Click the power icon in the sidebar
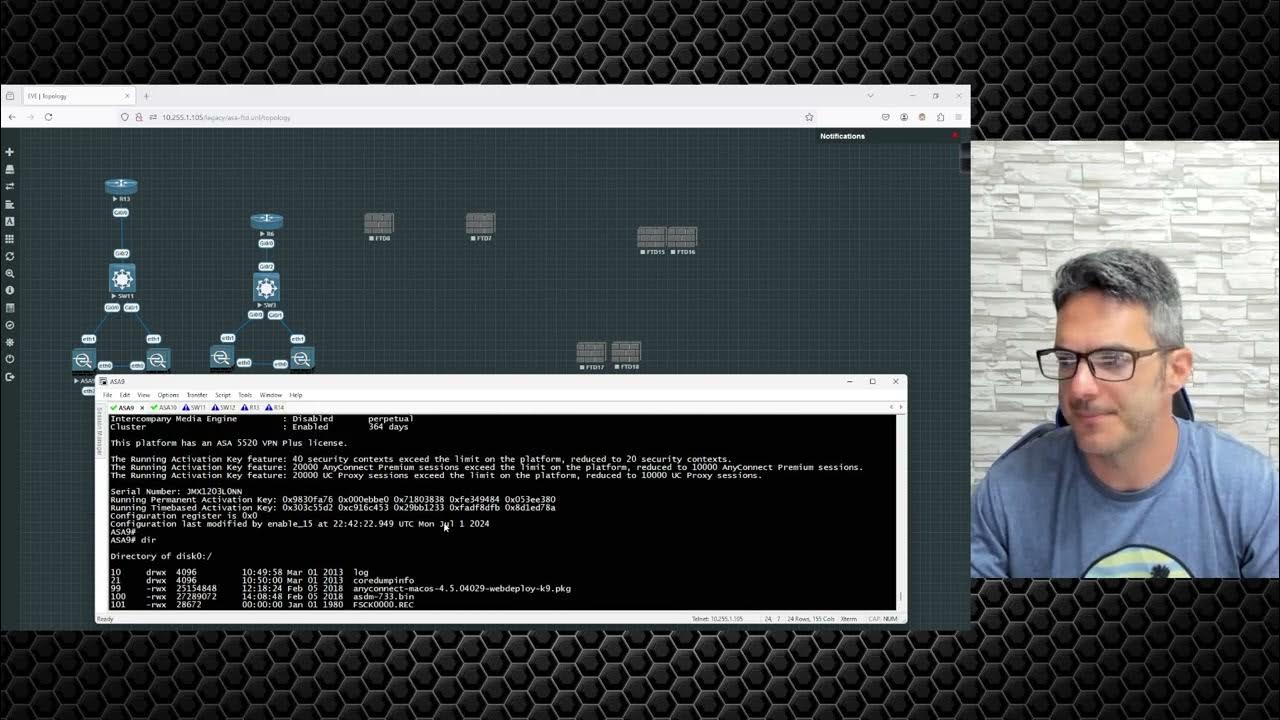 coord(10,358)
